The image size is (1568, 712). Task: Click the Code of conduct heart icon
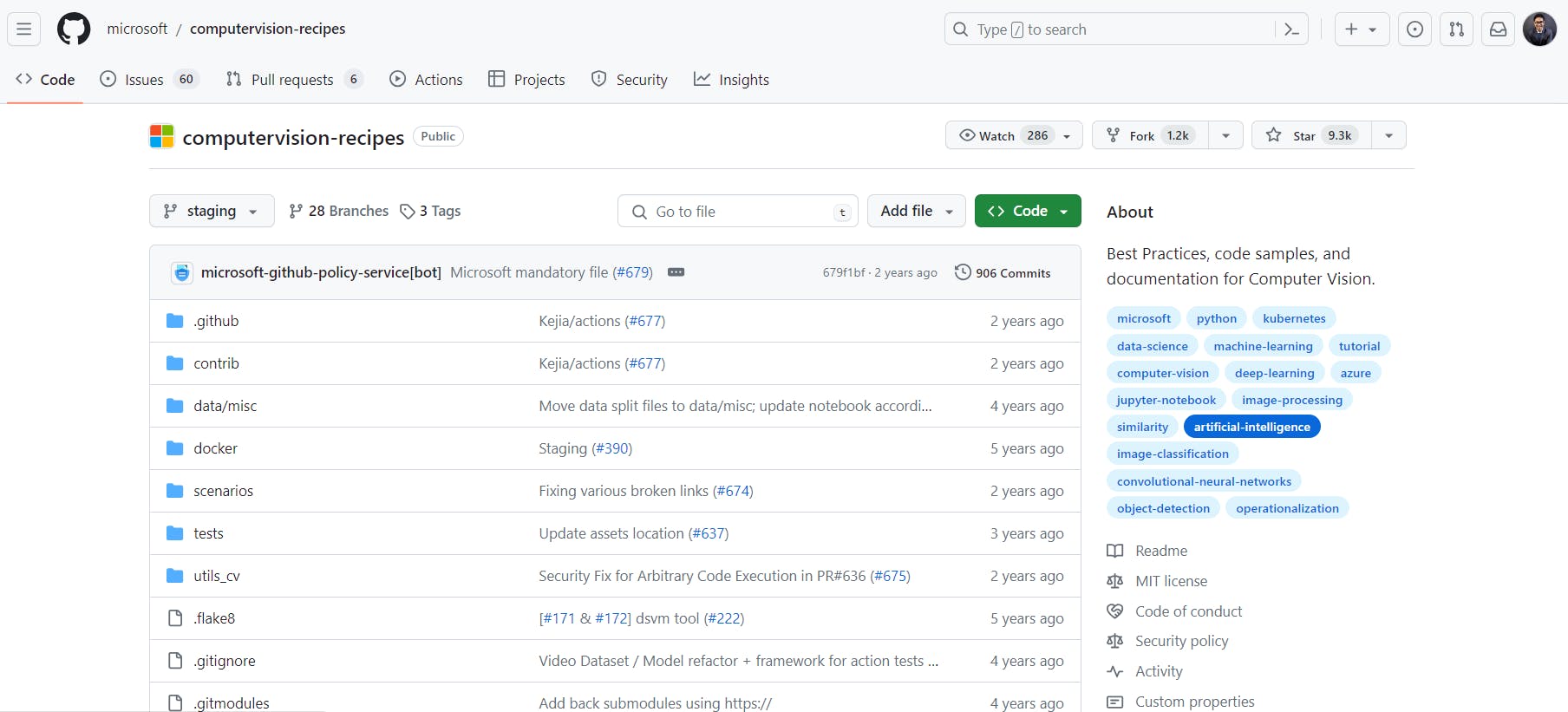point(1115,611)
